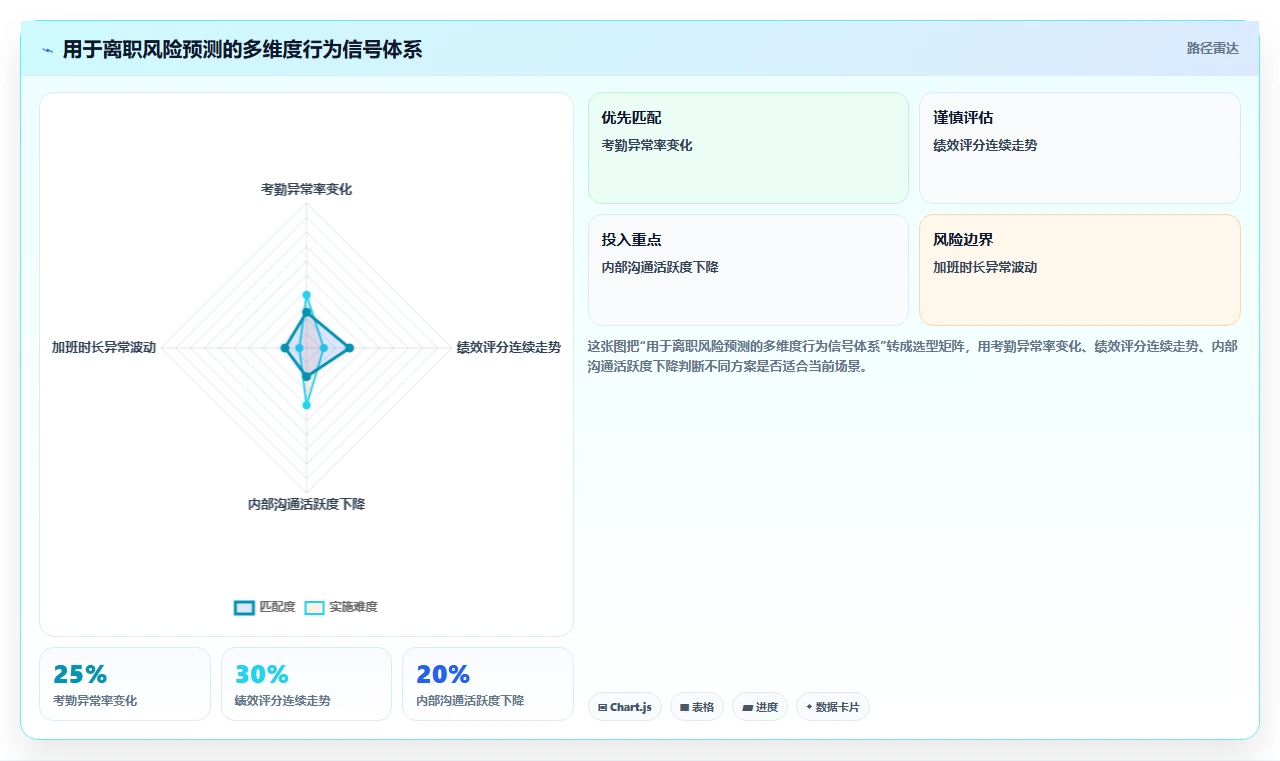The height and width of the screenshot is (761, 1280).
Task: Click 内部沟通活跃度下降 text in the 投入重点 card
Action: [x=660, y=268]
